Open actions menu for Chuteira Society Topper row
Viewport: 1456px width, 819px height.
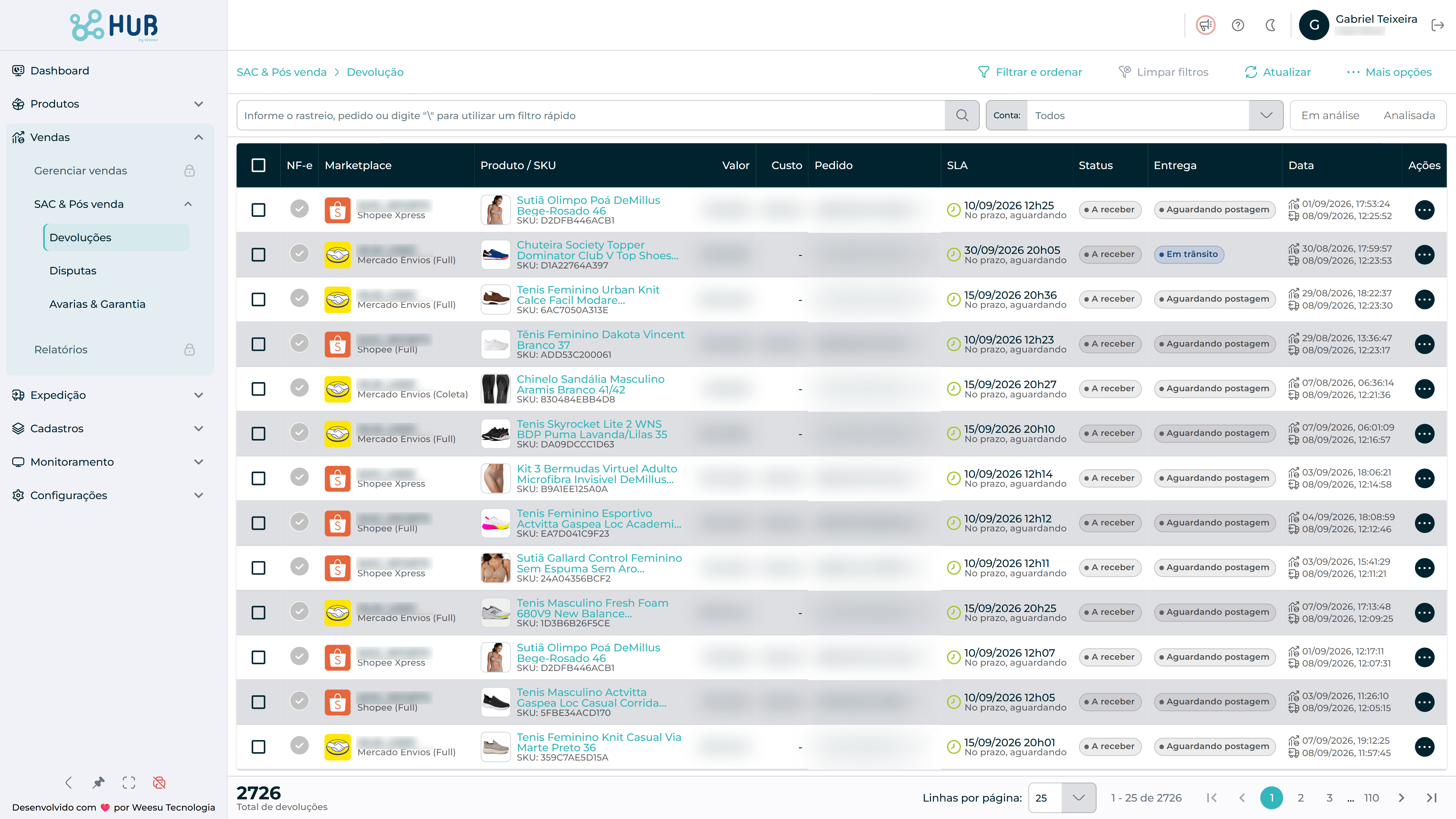click(1424, 255)
